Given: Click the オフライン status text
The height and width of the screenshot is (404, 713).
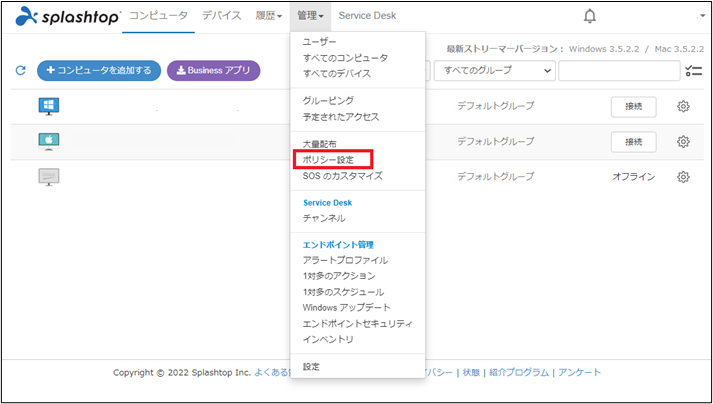Looking at the screenshot, I should pyautogui.click(x=633, y=177).
